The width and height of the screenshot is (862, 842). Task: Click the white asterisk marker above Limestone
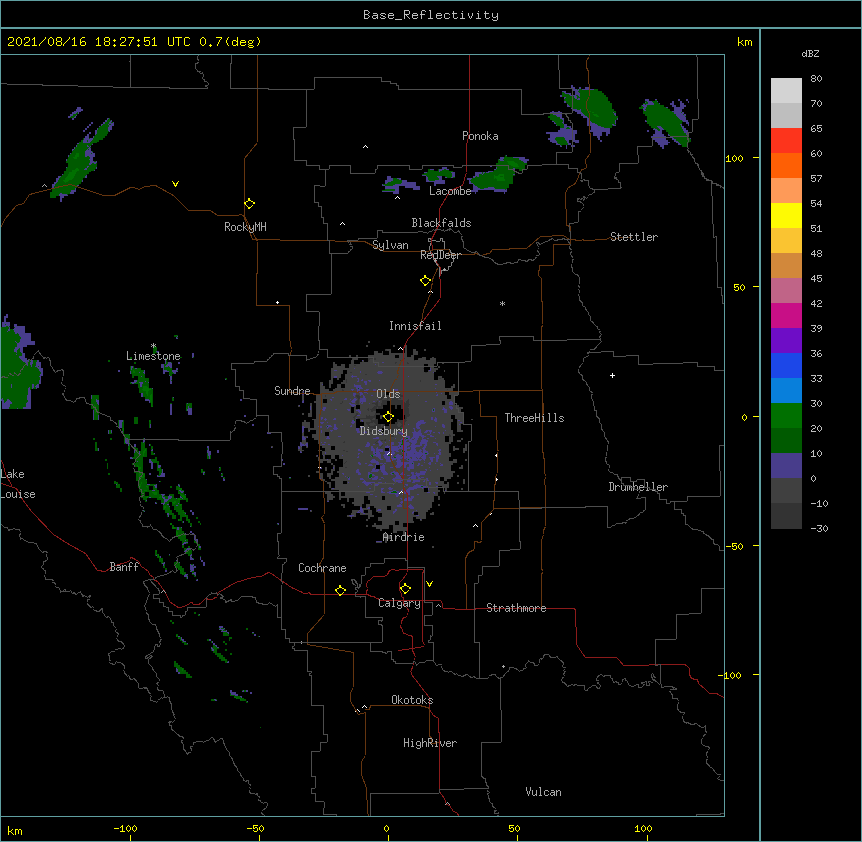153,346
